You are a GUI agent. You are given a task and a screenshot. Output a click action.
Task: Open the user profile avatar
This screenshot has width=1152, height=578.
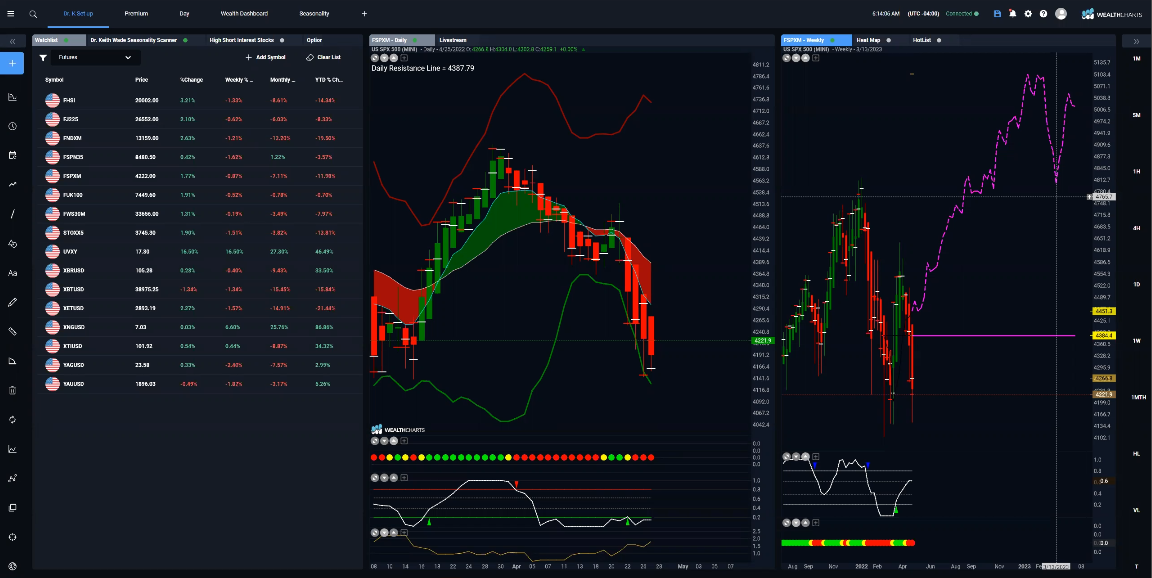pos(1061,13)
